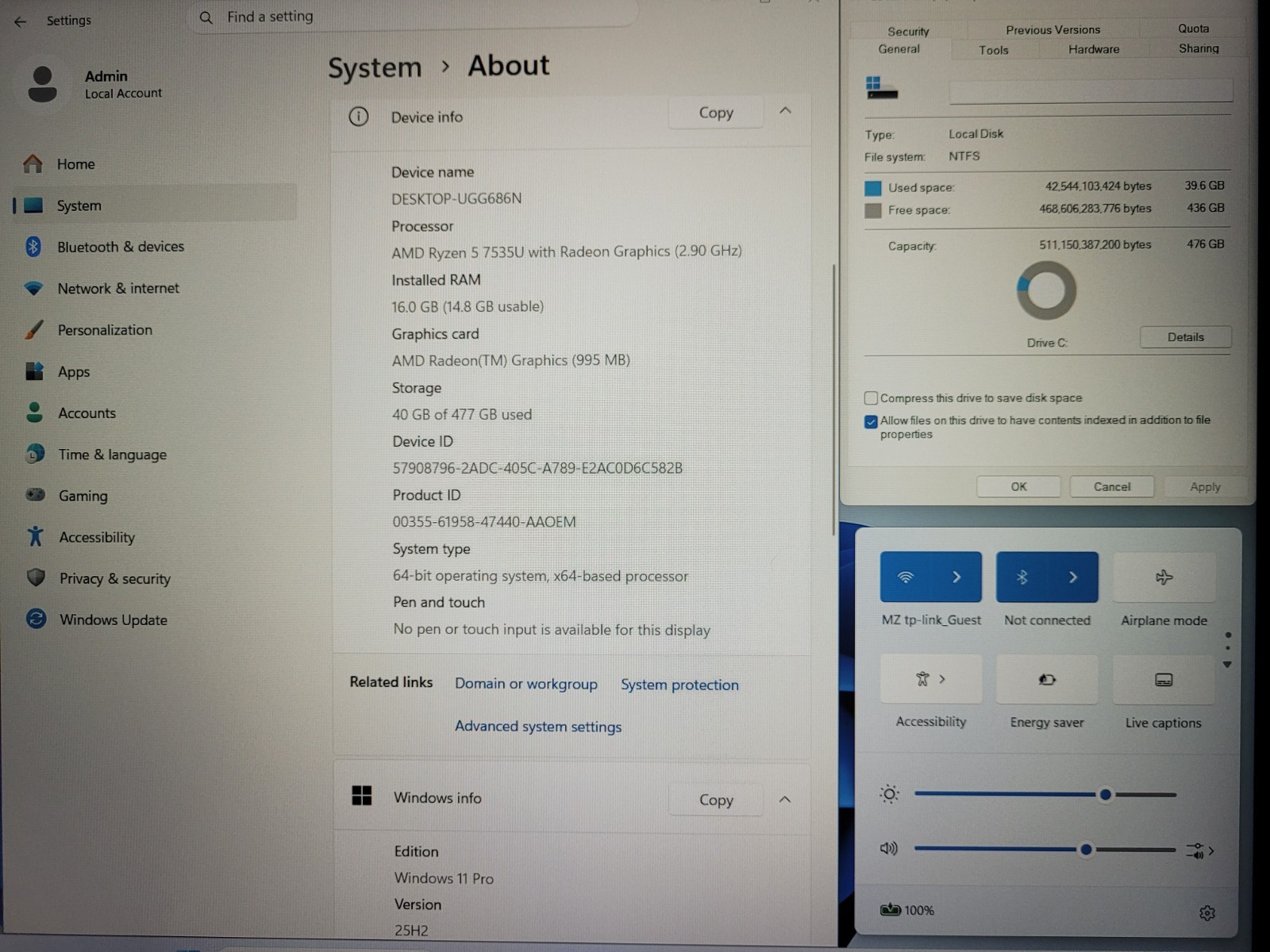This screenshot has height=952, width=1270.
Task: Click the volume slider handle
Action: (1086, 850)
